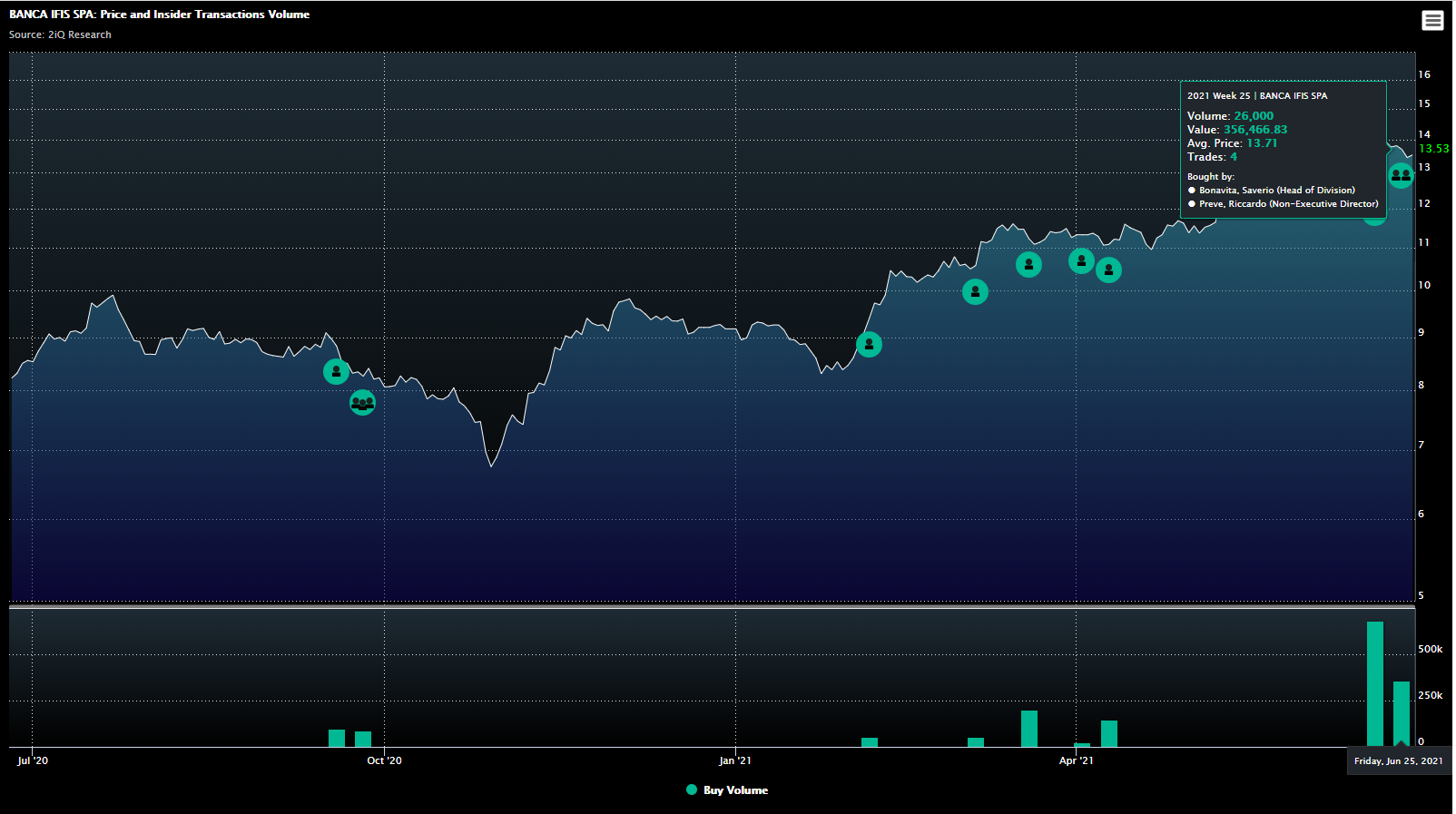This screenshot has height=814, width=1456.
Task: Click the green Buy Volume legend dot
Action: coord(692,790)
